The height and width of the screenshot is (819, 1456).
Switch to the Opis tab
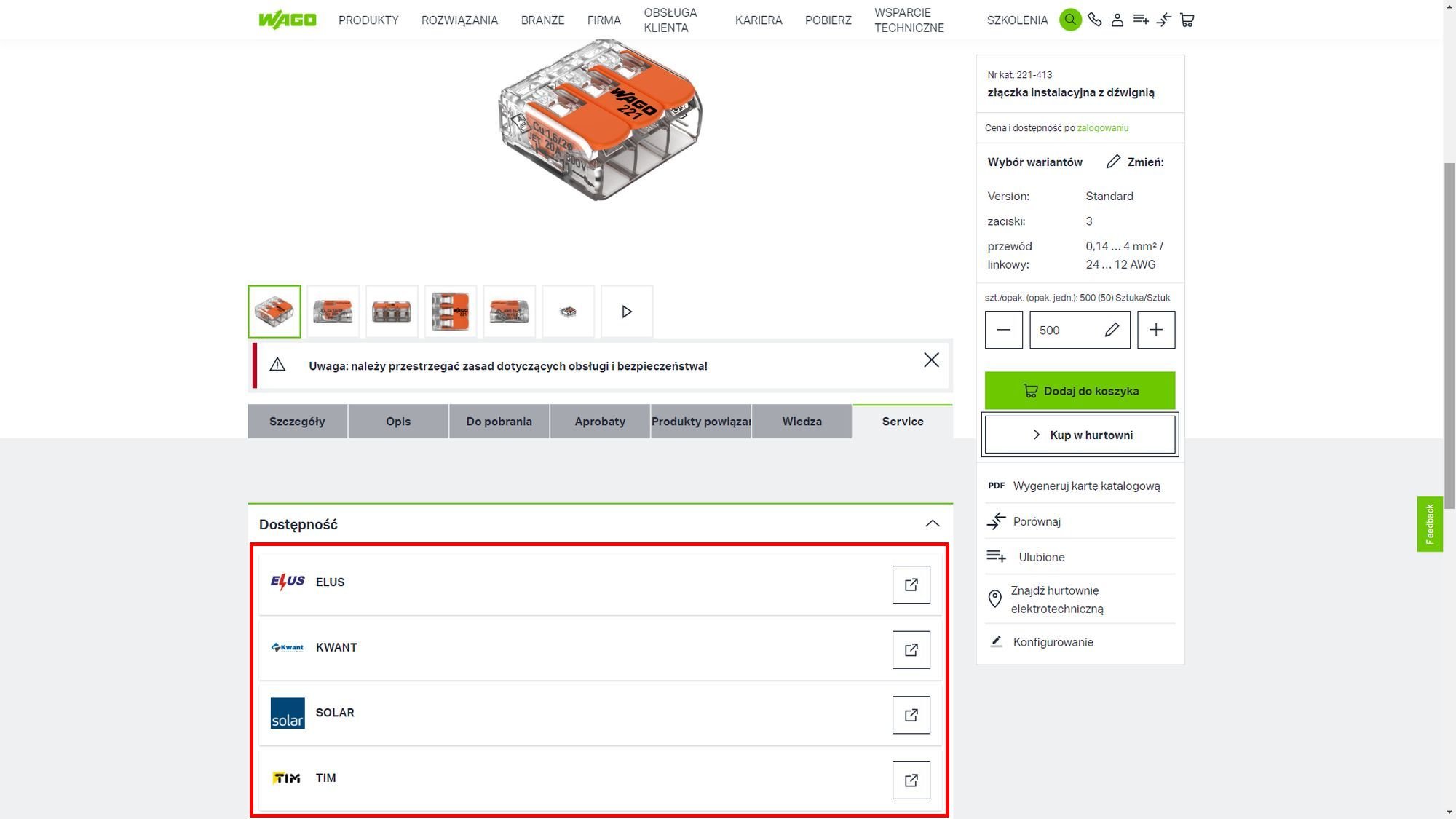(x=398, y=422)
